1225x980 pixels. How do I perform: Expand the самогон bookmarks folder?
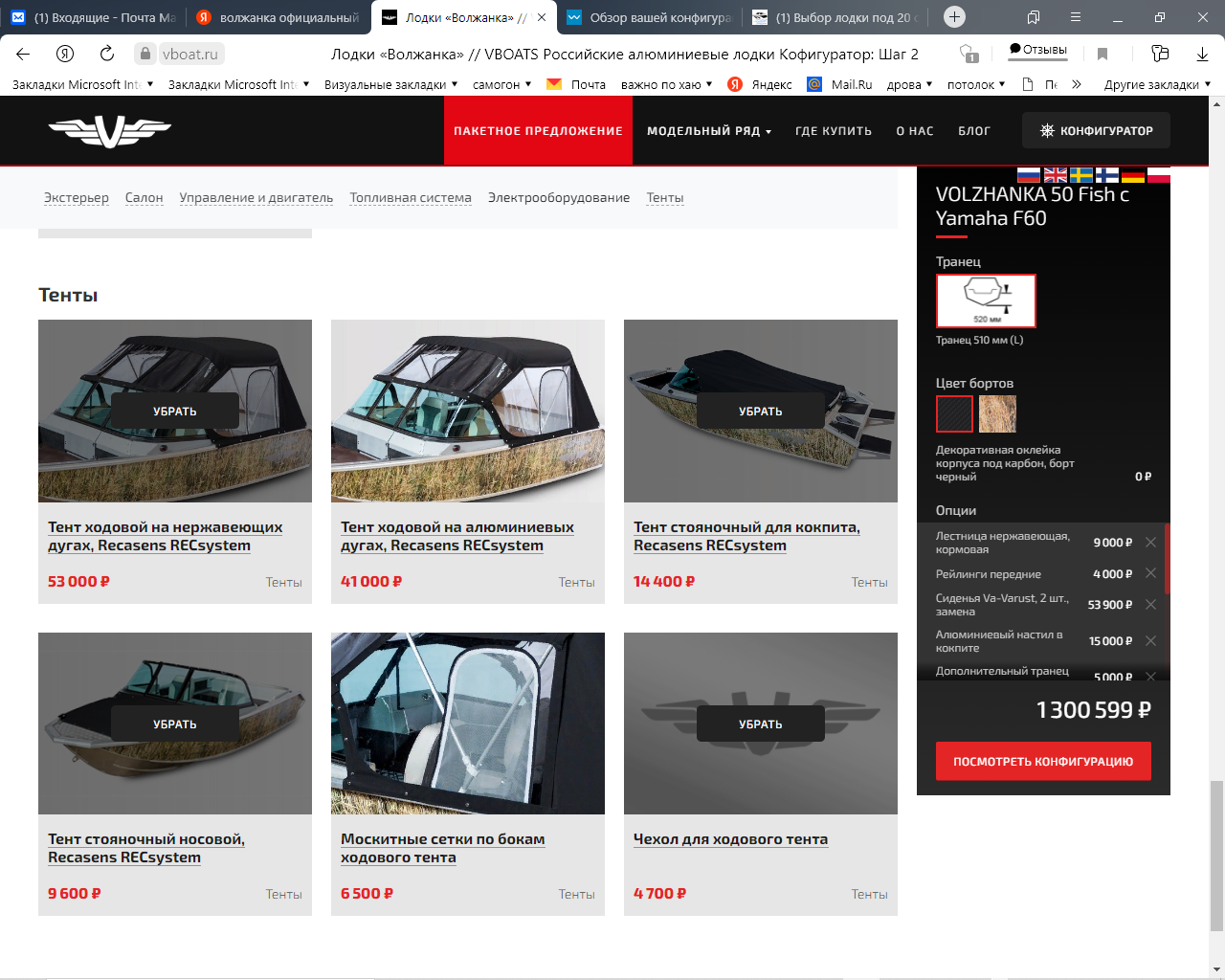click(502, 84)
